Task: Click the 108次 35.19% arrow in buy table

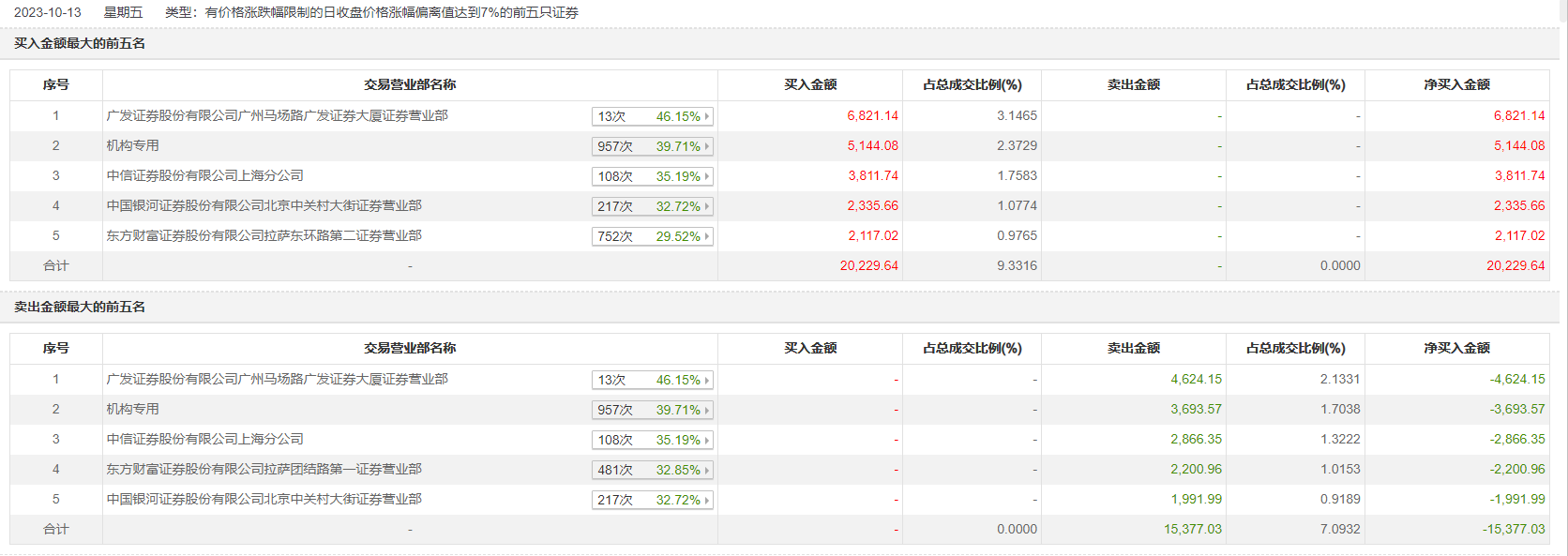Action: pyautogui.click(x=707, y=176)
